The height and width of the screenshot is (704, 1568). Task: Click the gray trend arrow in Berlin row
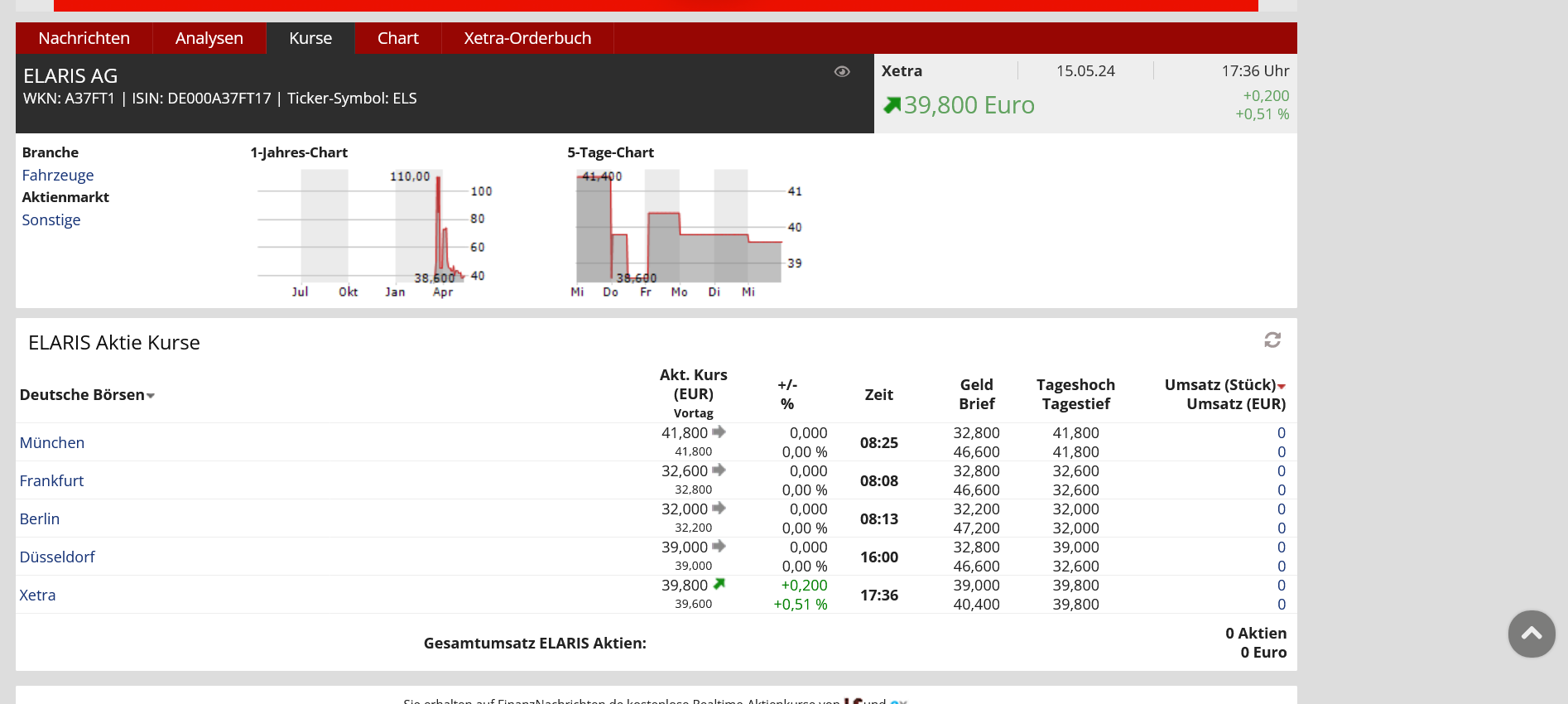click(719, 508)
